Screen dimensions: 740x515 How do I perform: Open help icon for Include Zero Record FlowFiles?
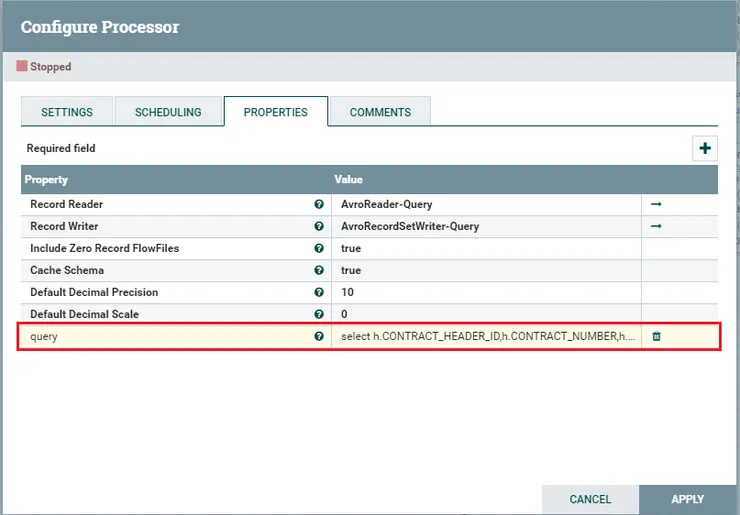pos(319,248)
